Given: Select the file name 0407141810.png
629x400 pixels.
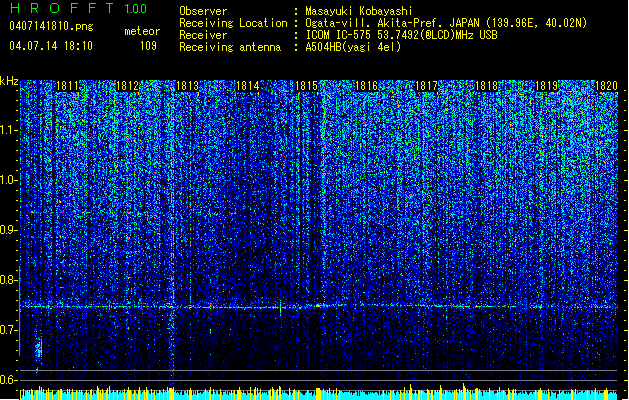Looking at the screenshot, I should coord(51,27).
